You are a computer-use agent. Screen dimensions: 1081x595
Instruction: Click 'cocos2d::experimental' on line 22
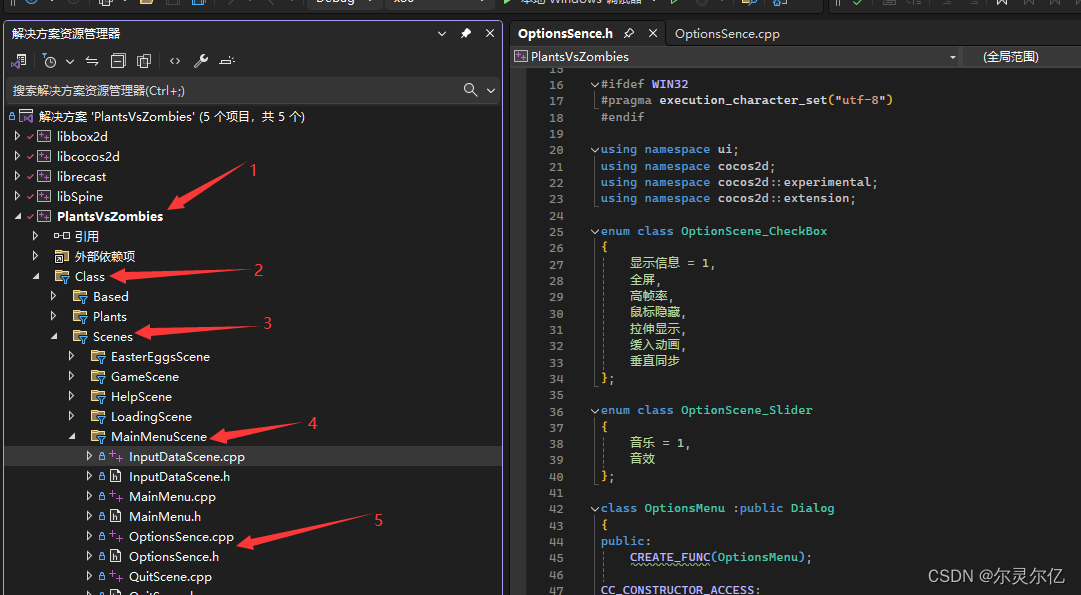[794, 182]
